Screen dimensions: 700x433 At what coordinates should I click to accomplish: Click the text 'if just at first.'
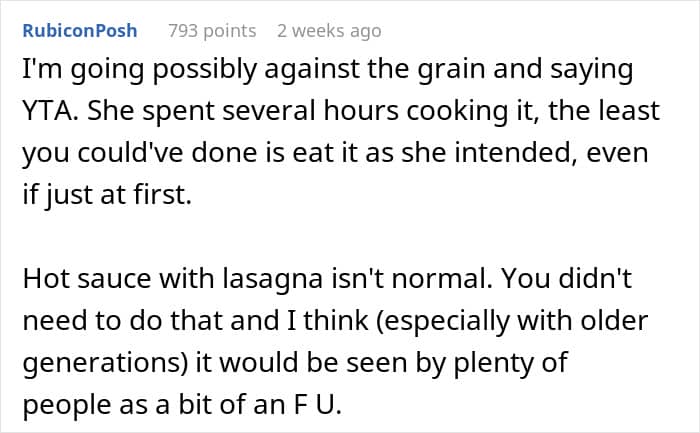click(x=103, y=191)
